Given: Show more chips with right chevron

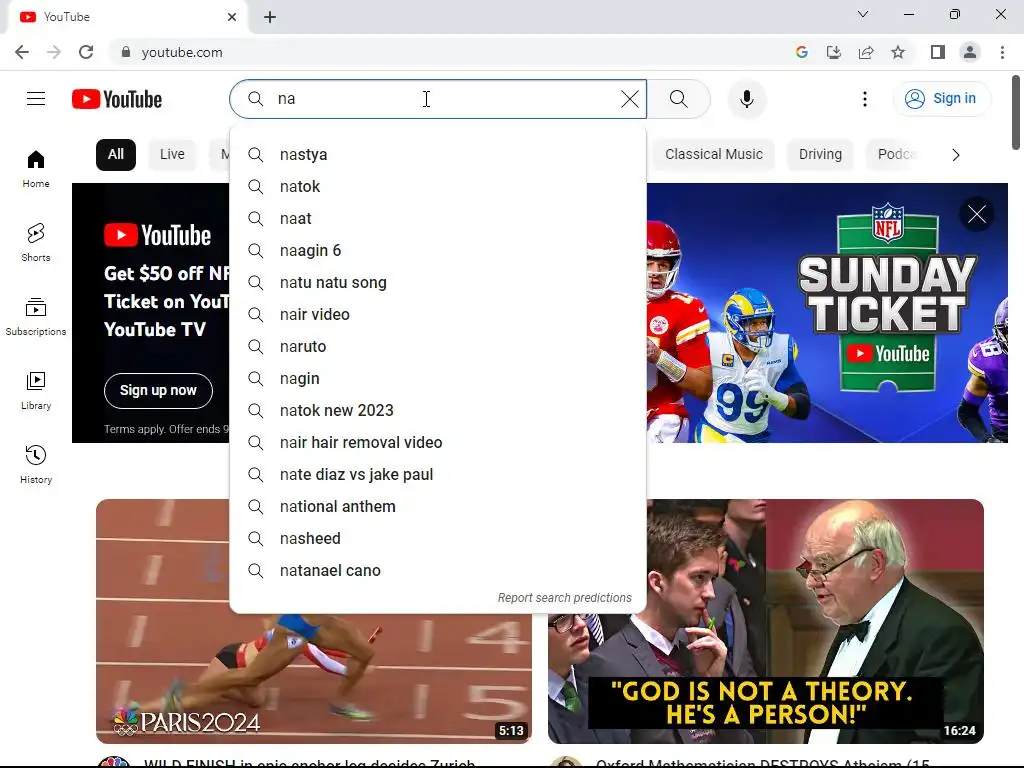Looking at the screenshot, I should point(955,155).
